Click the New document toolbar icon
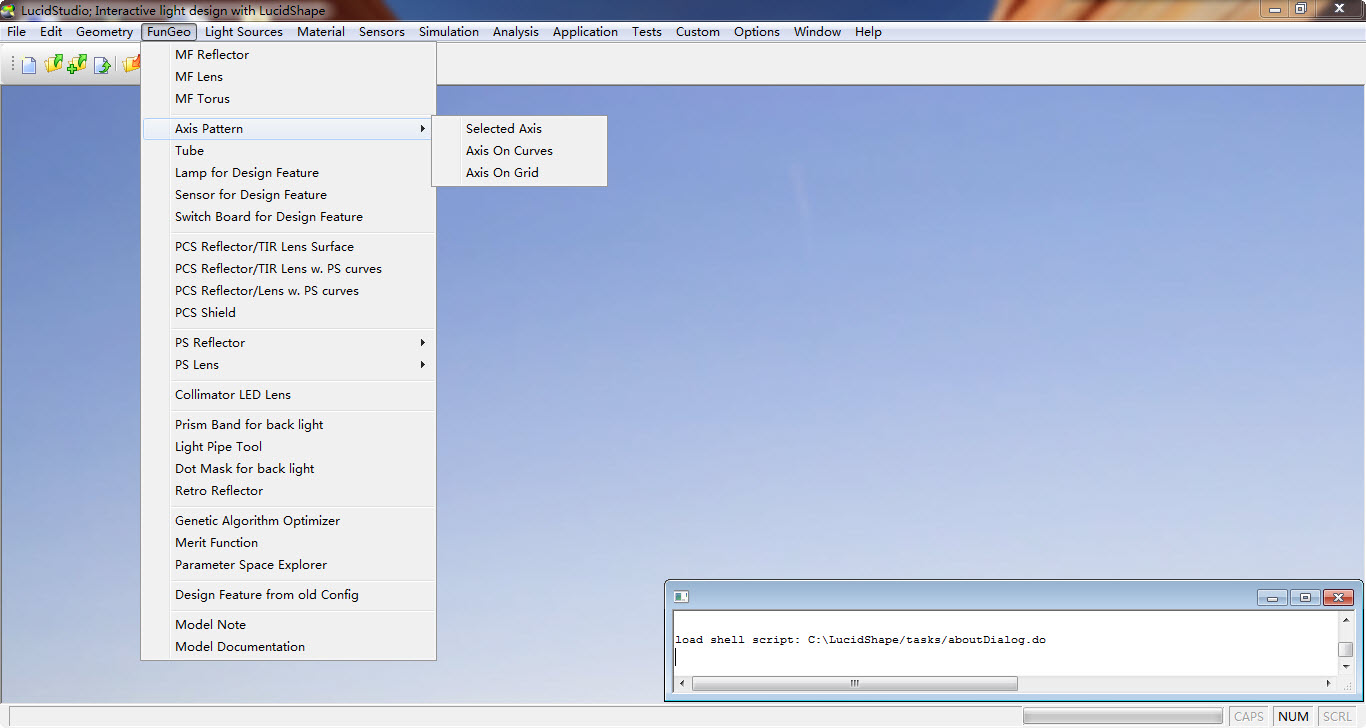This screenshot has width=1366, height=728. 29,66
